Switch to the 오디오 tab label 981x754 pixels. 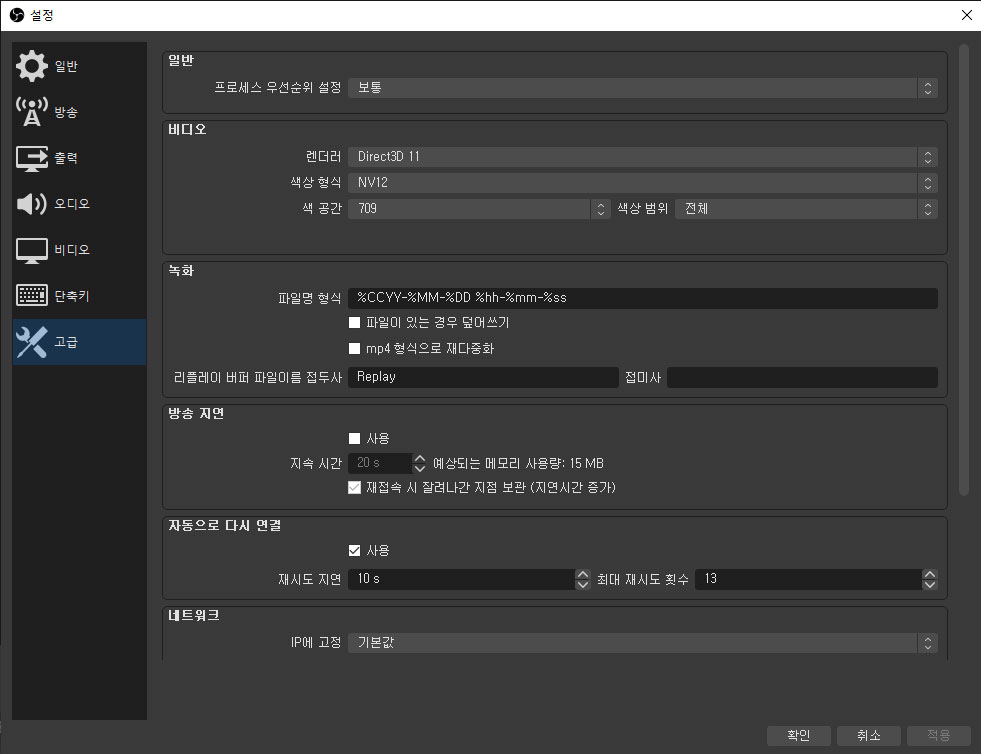tap(71, 203)
